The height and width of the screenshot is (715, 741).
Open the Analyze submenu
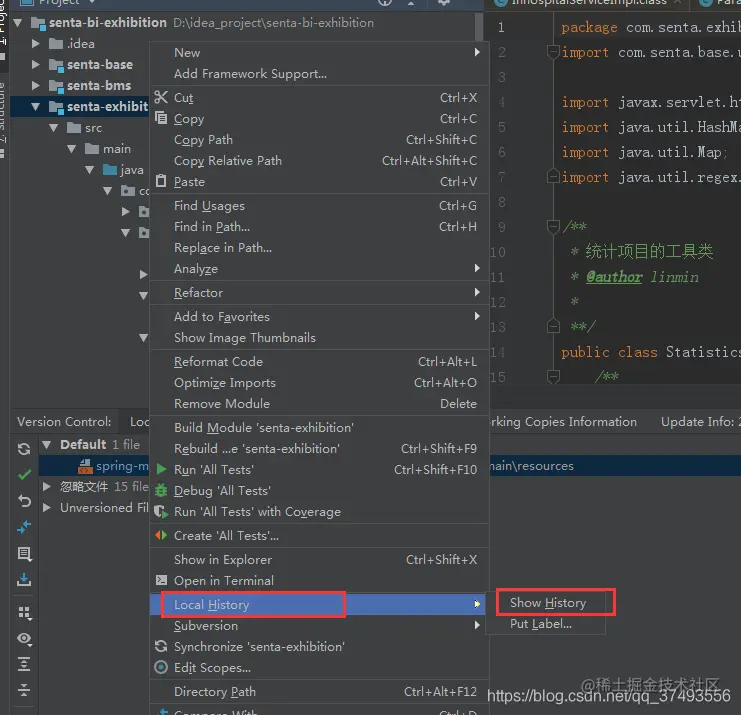pos(319,268)
